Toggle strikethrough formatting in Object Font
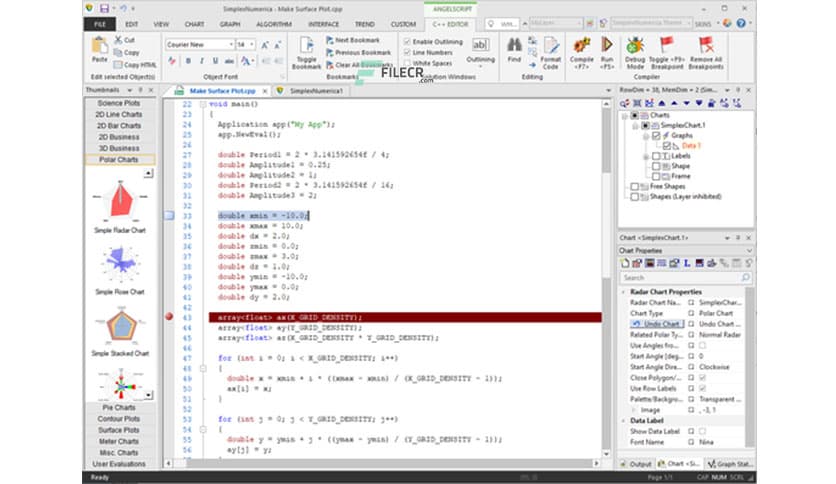This screenshot has width=836, height=484. (229, 61)
